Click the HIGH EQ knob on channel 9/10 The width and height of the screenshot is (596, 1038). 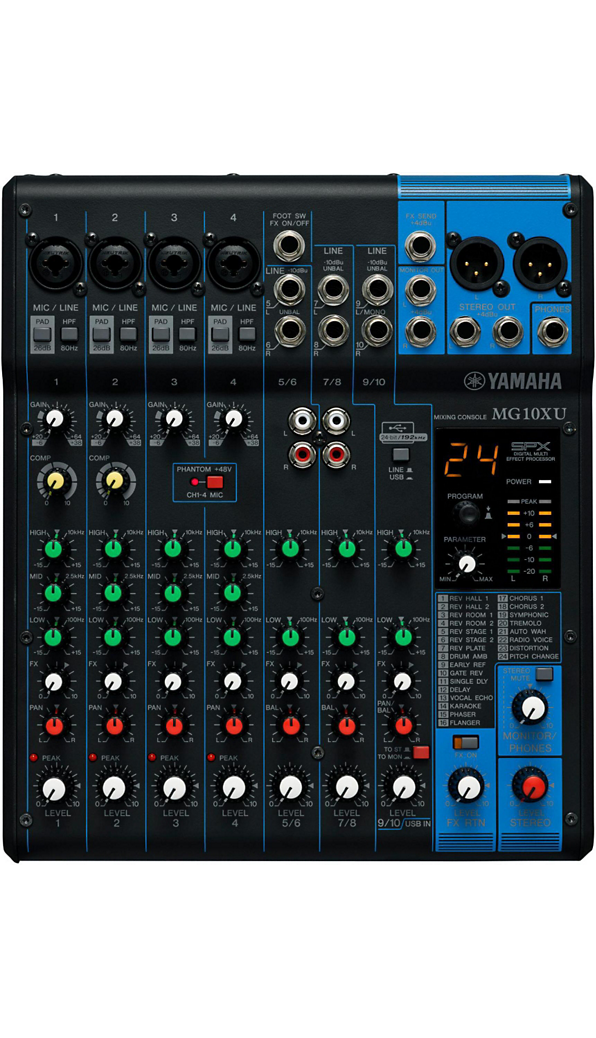point(402,549)
